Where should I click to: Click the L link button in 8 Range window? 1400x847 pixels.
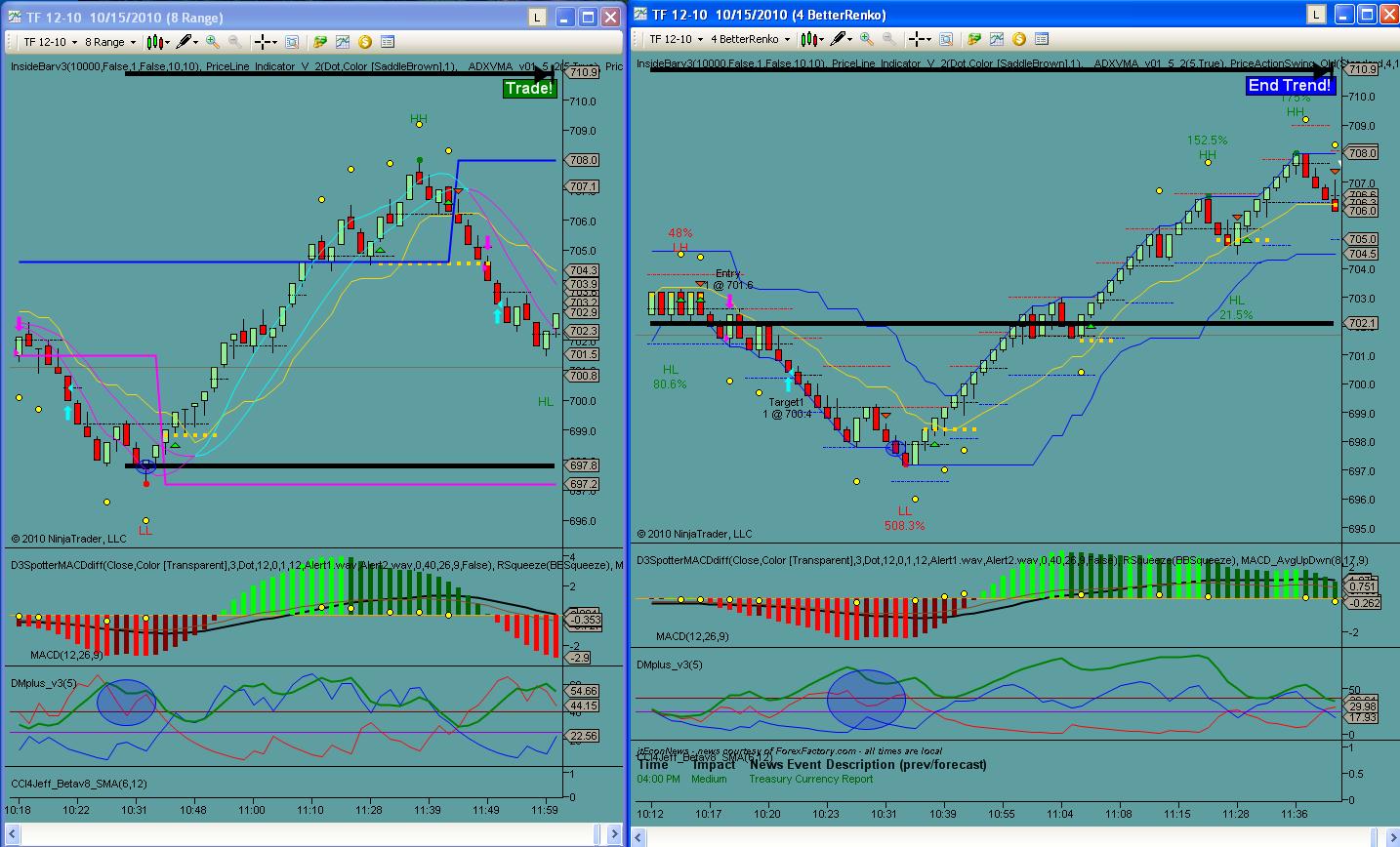click(x=537, y=17)
